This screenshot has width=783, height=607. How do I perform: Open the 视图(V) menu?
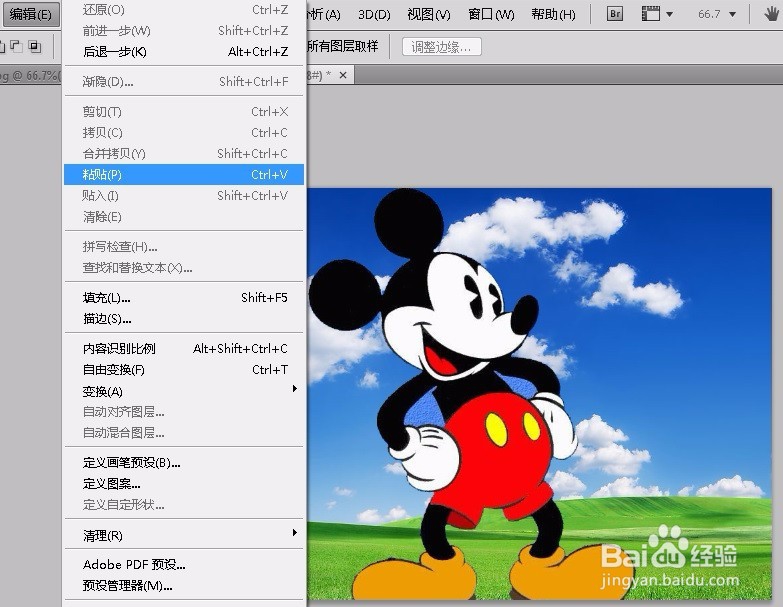click(x=428, y=14)
